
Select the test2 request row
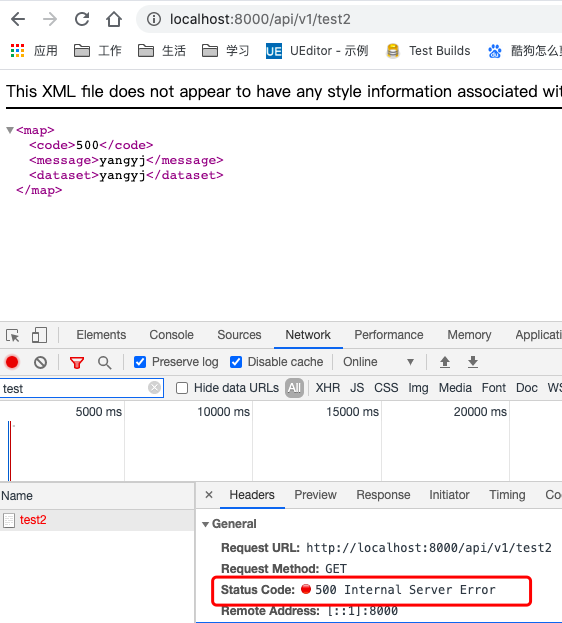point(97,520)
